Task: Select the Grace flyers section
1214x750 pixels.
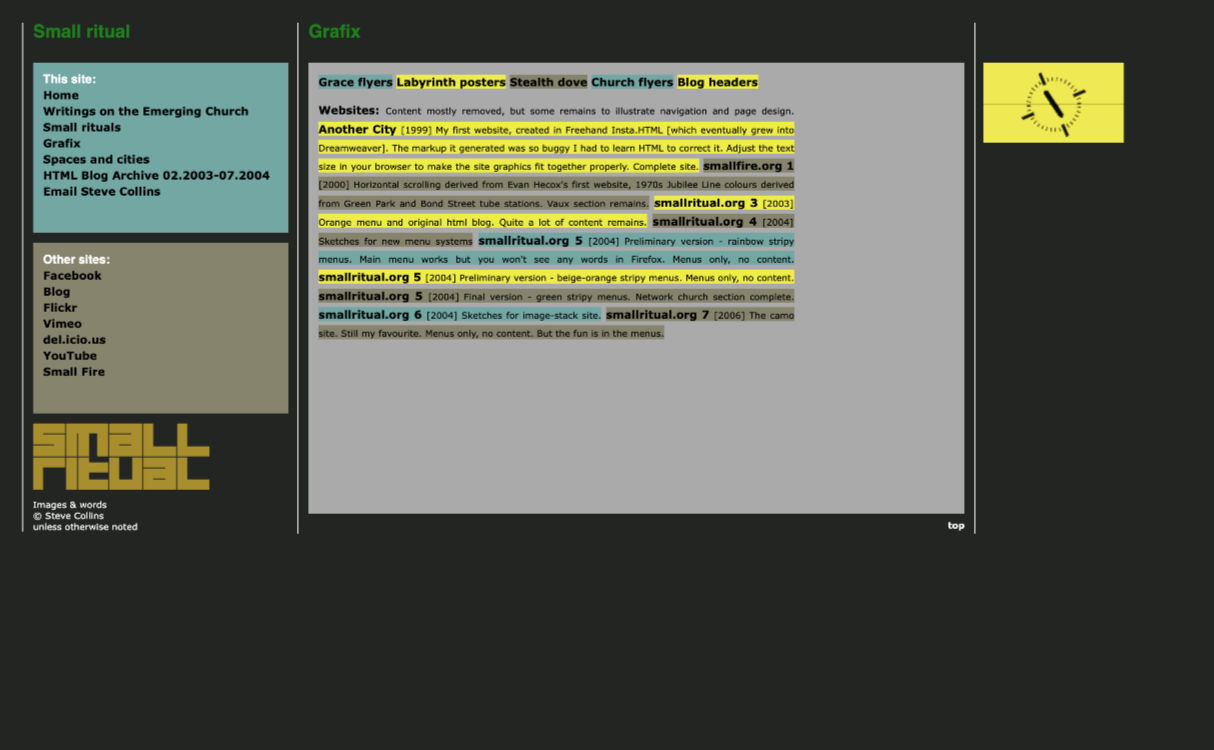Action: pyautogui.click(x=355, y=83)
